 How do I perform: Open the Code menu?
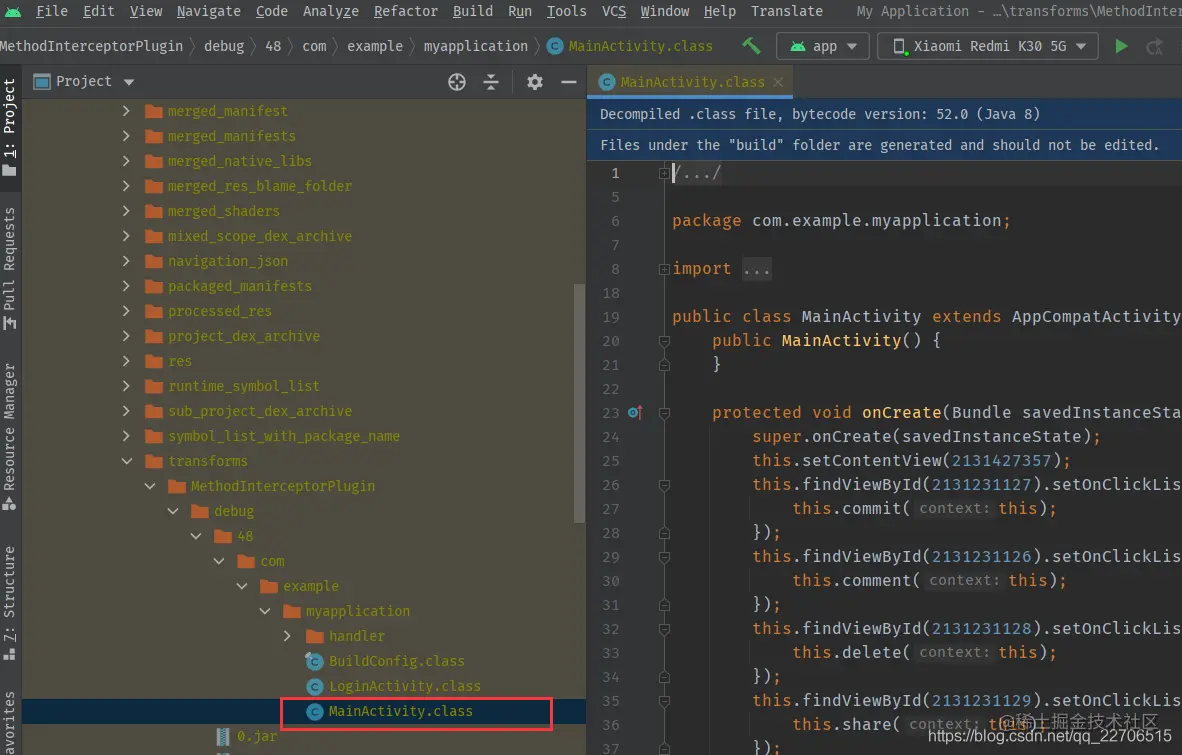271,11
